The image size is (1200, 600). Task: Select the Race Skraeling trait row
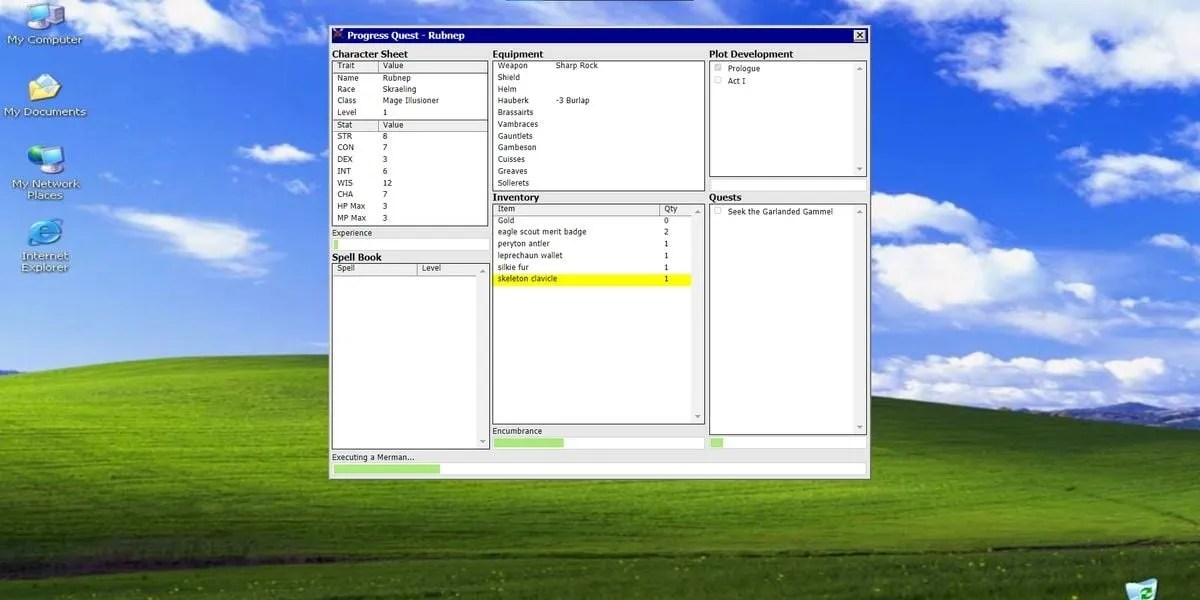(410, 89)
